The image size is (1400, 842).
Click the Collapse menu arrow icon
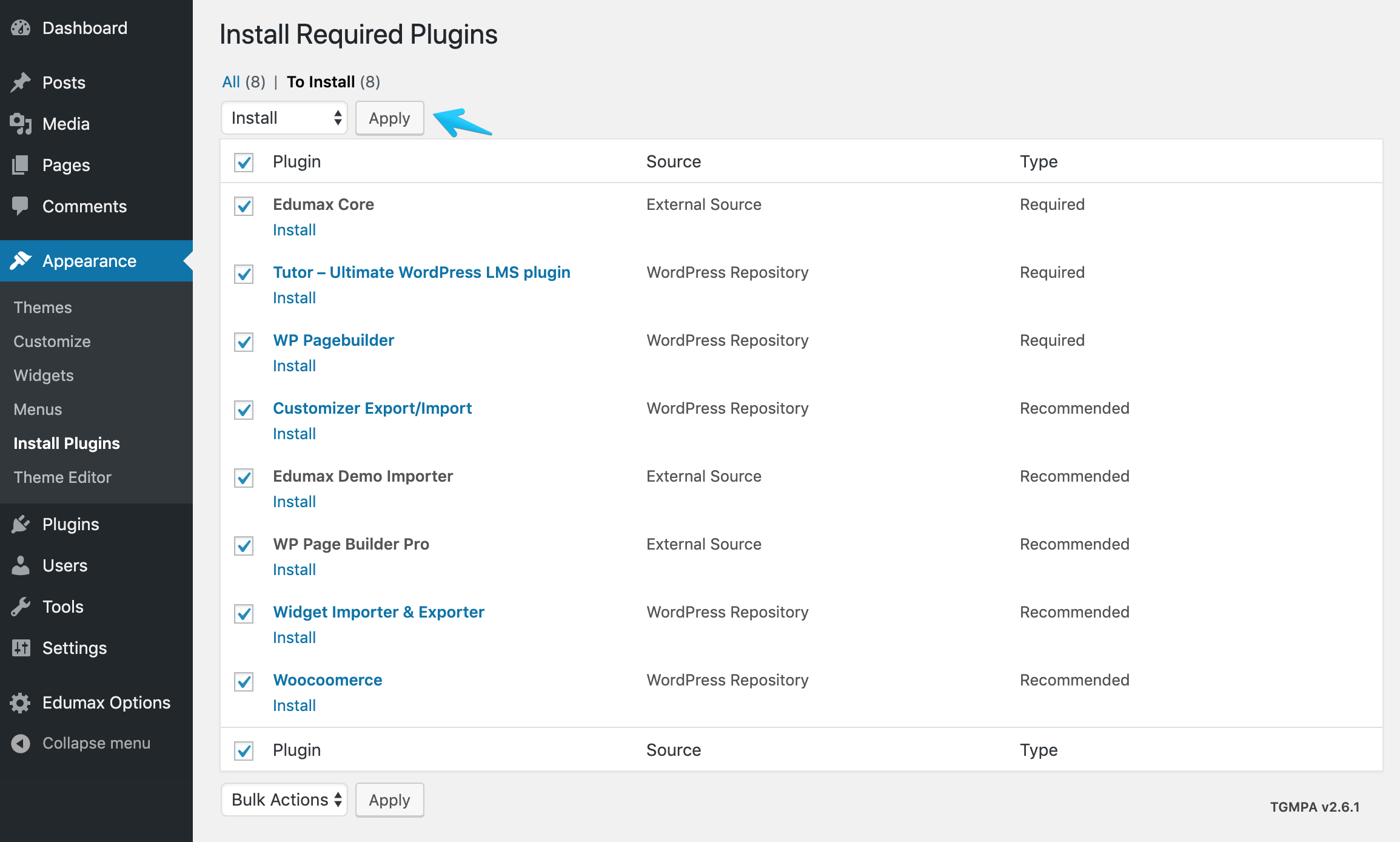(21, 743)
